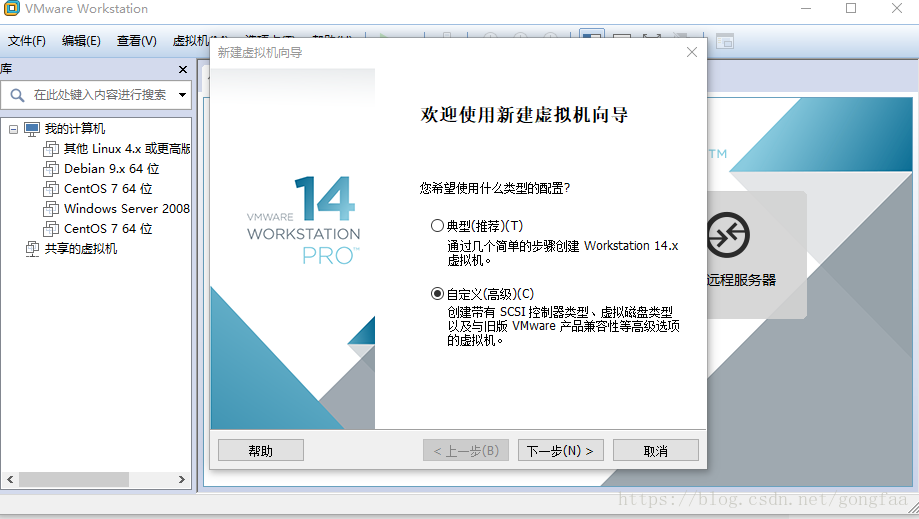Minimize the VMware Workstation window
The width and height of the screenshot is (919, 519).
(806, 8)
